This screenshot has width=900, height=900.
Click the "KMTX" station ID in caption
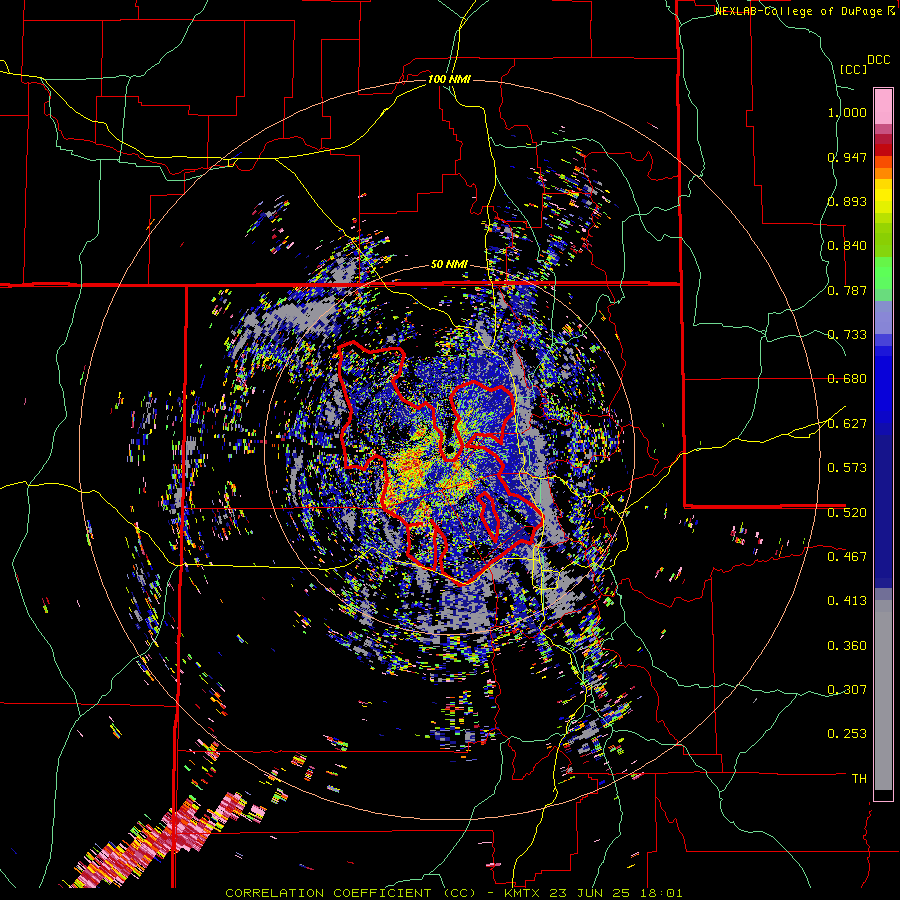(523, 893)
